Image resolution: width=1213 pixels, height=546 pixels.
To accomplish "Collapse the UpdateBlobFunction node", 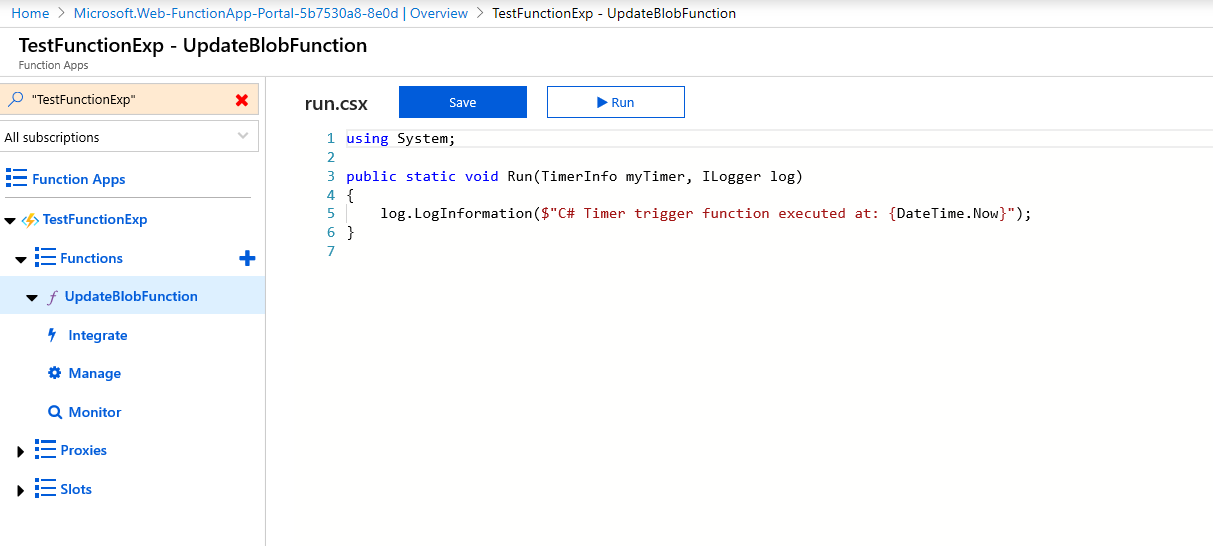I will click(x=31, y=298).
